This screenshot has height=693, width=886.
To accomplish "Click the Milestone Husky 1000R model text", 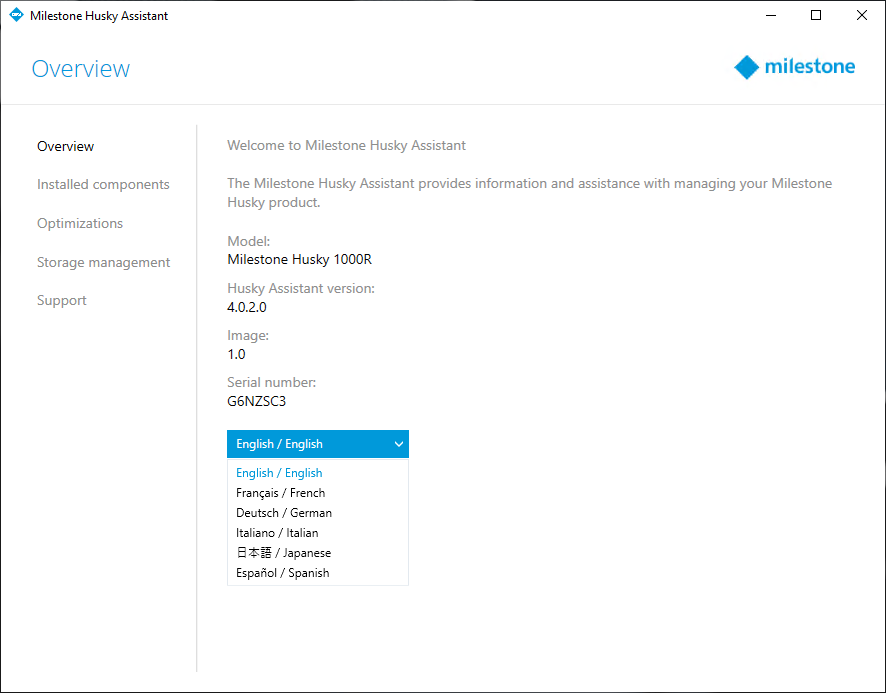I will coord(300,260).
